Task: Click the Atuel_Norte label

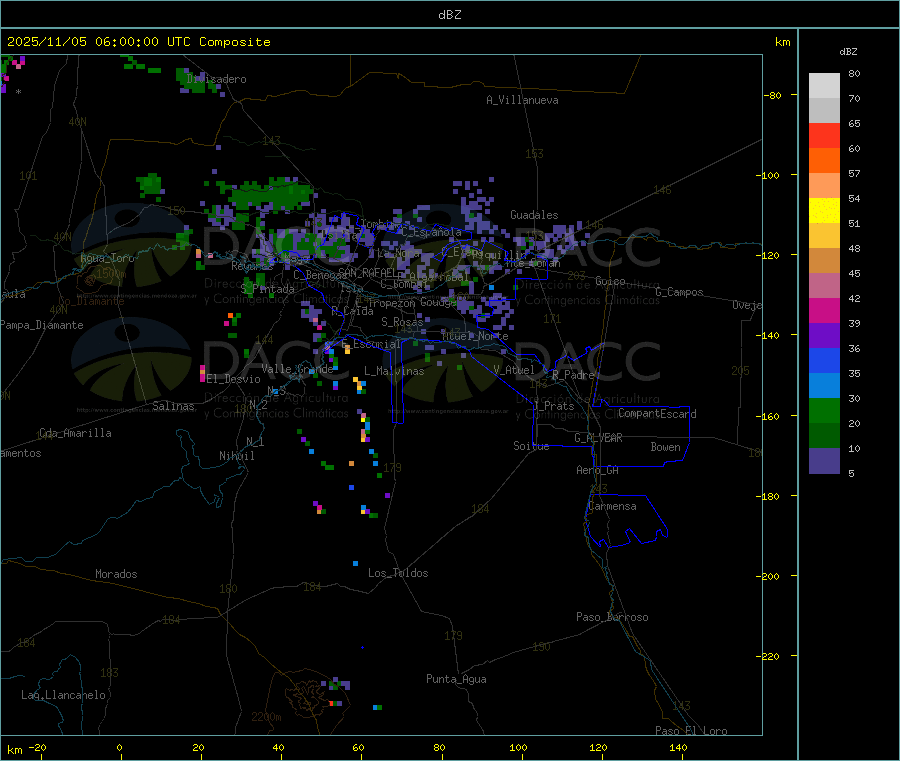Action: [475, 336]
